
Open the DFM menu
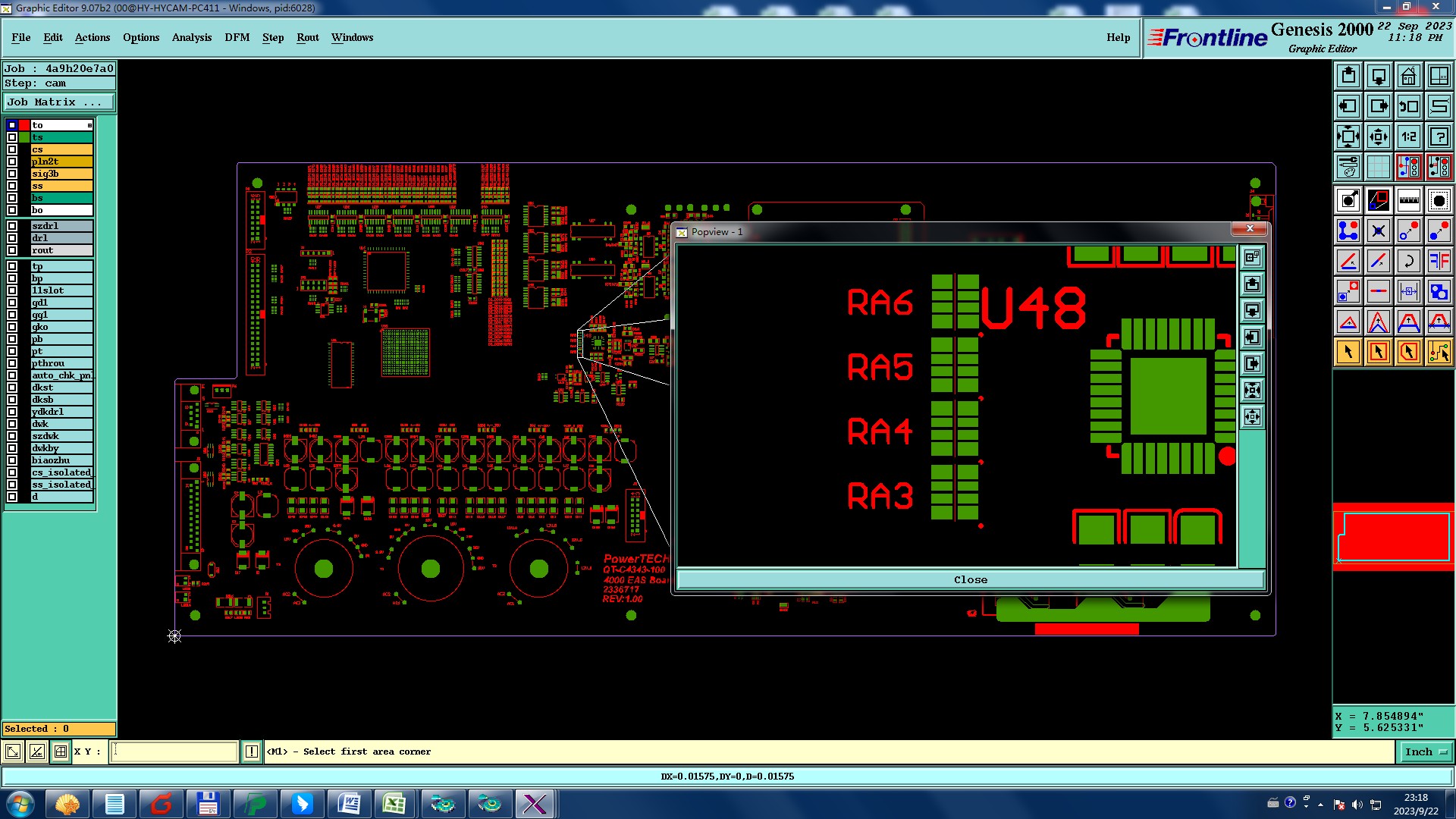point(237,37)
